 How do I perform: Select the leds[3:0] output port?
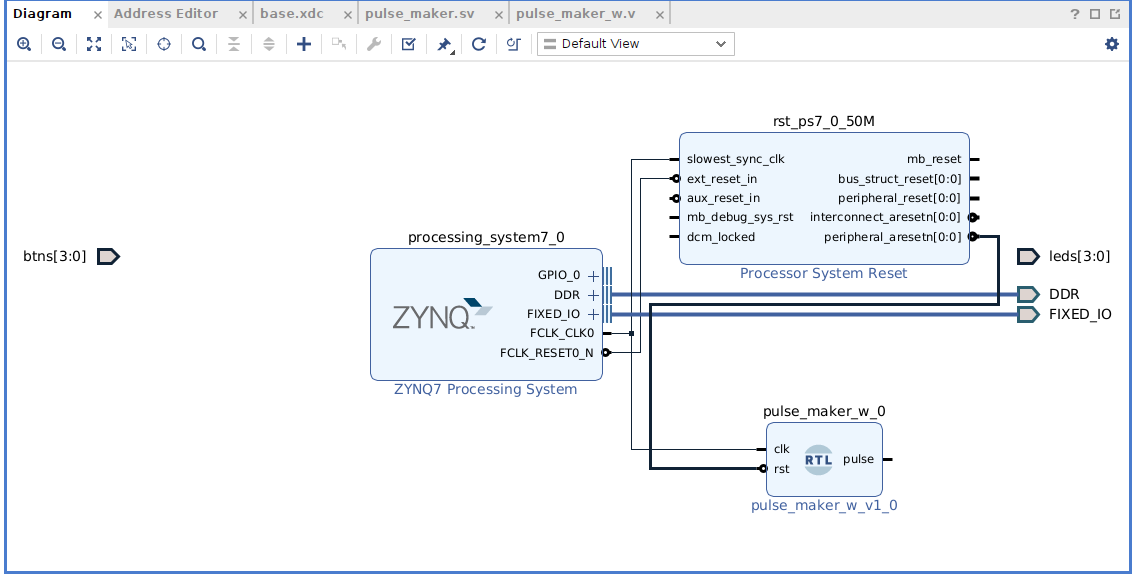1028,257
